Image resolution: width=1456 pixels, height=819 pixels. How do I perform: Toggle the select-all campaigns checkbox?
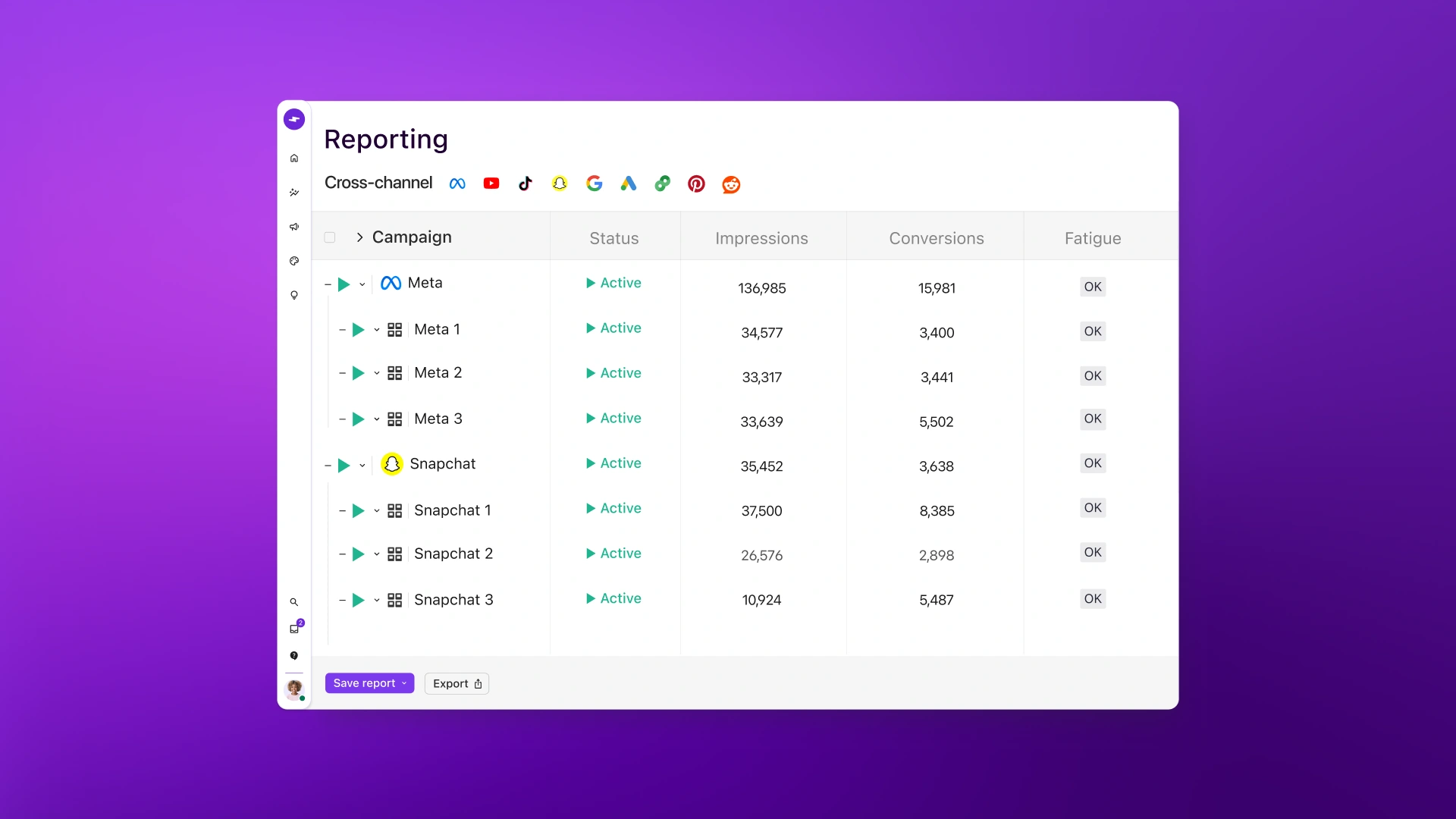tap(330, 237)
